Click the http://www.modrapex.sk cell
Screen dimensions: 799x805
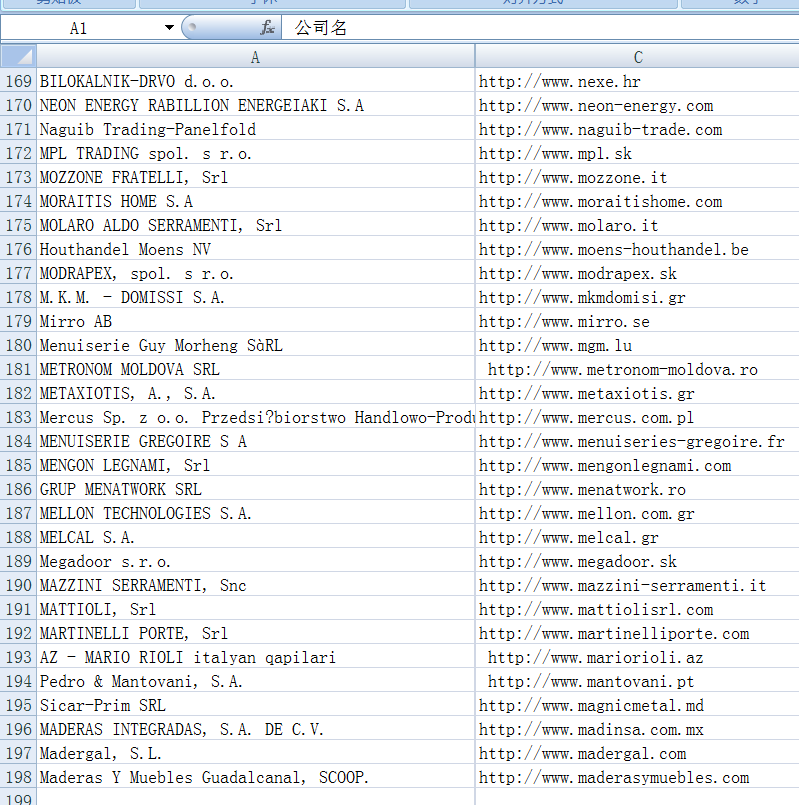pyautogui.click(x=637, y=273)
